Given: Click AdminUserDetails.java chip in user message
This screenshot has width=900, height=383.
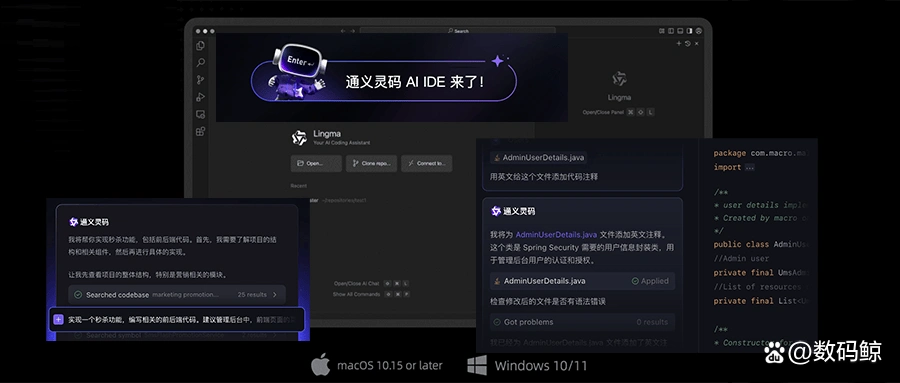Looking at the screenshot, I should pyautogui.click(x=538, y=157).
